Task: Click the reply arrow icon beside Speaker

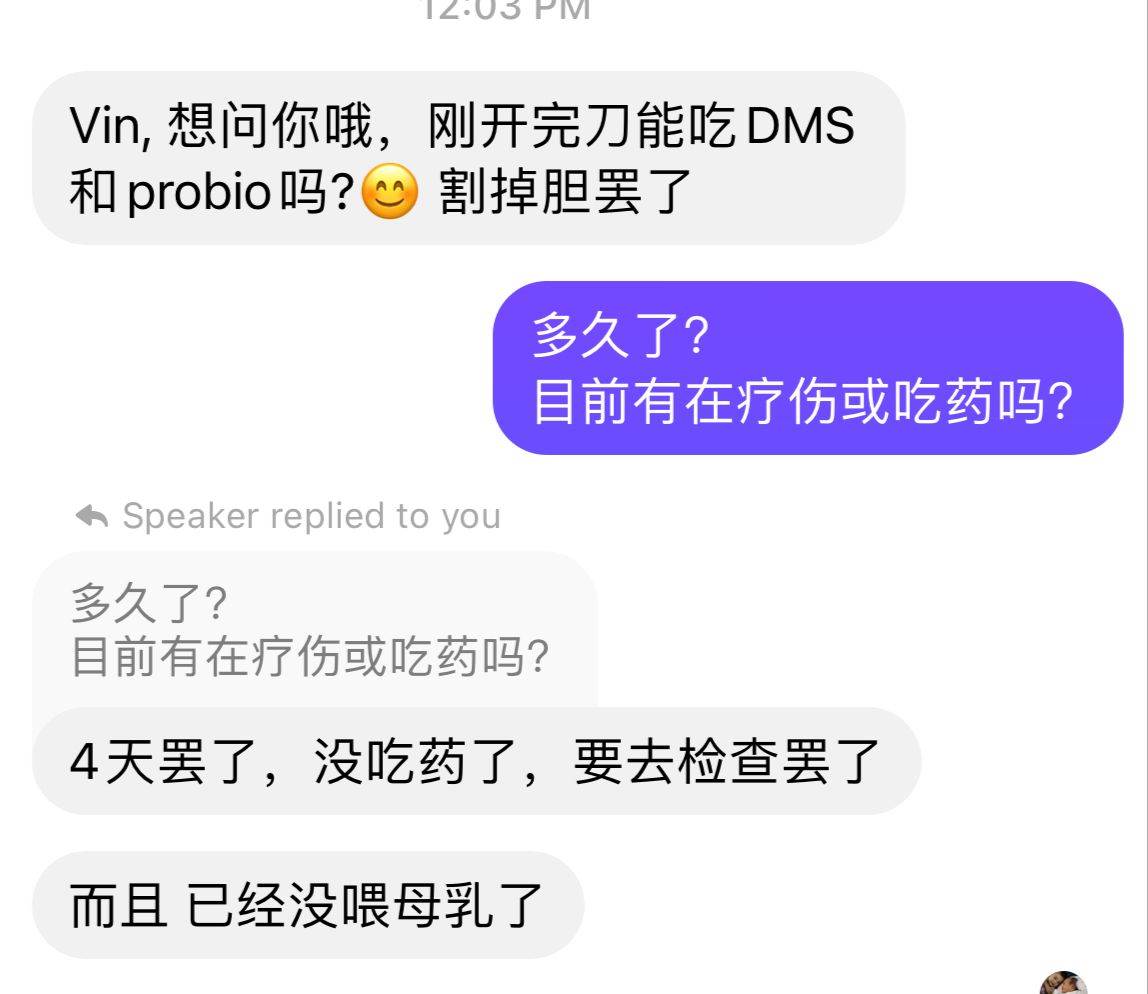Action: click(92, 516)
